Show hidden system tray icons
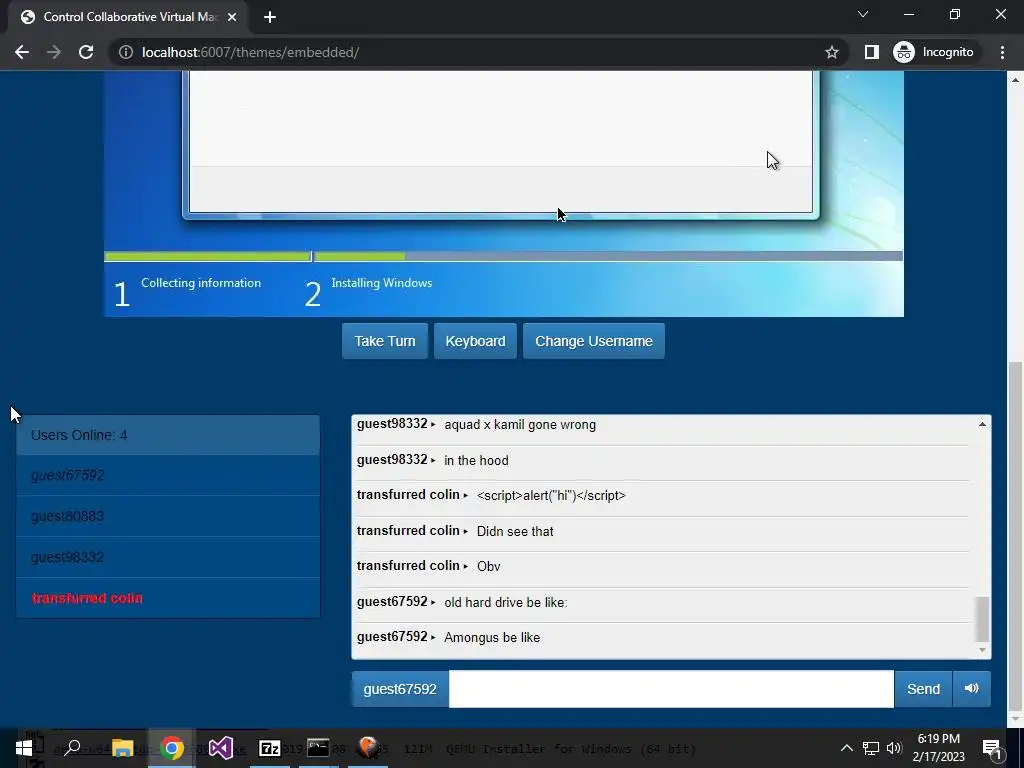 pyautogui.click(x=846, y=748)
